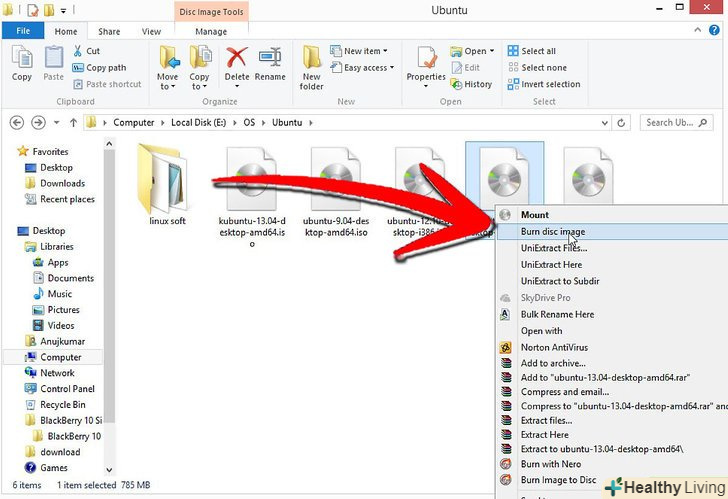Select Computer in the navigation pane
Image resolution: width=728 pixels, height=499 pixels.
click(x=53, y=357)
